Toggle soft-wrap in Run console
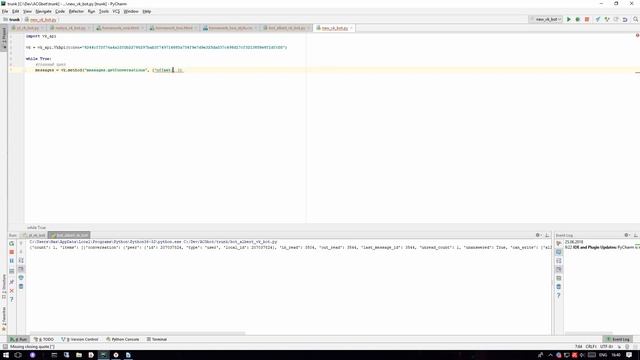This screenshot has height=360, width=640. 21,260
